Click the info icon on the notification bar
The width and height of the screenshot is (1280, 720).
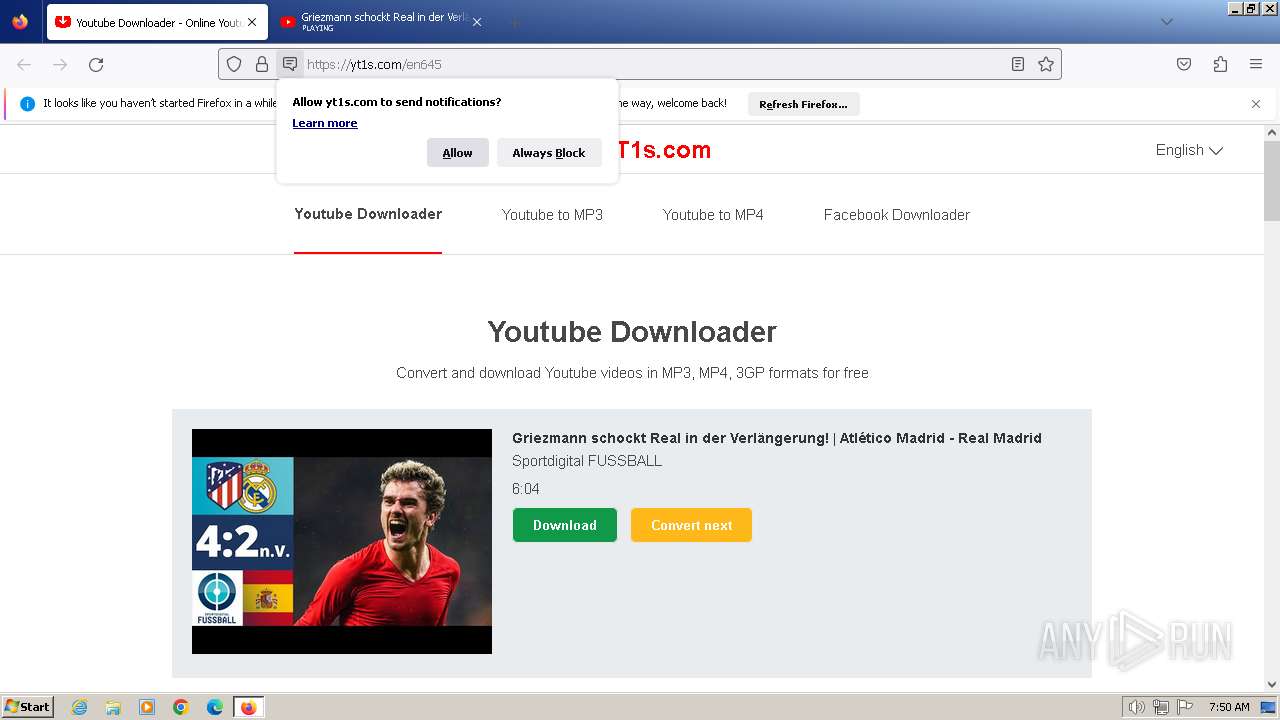click(28, 103)
